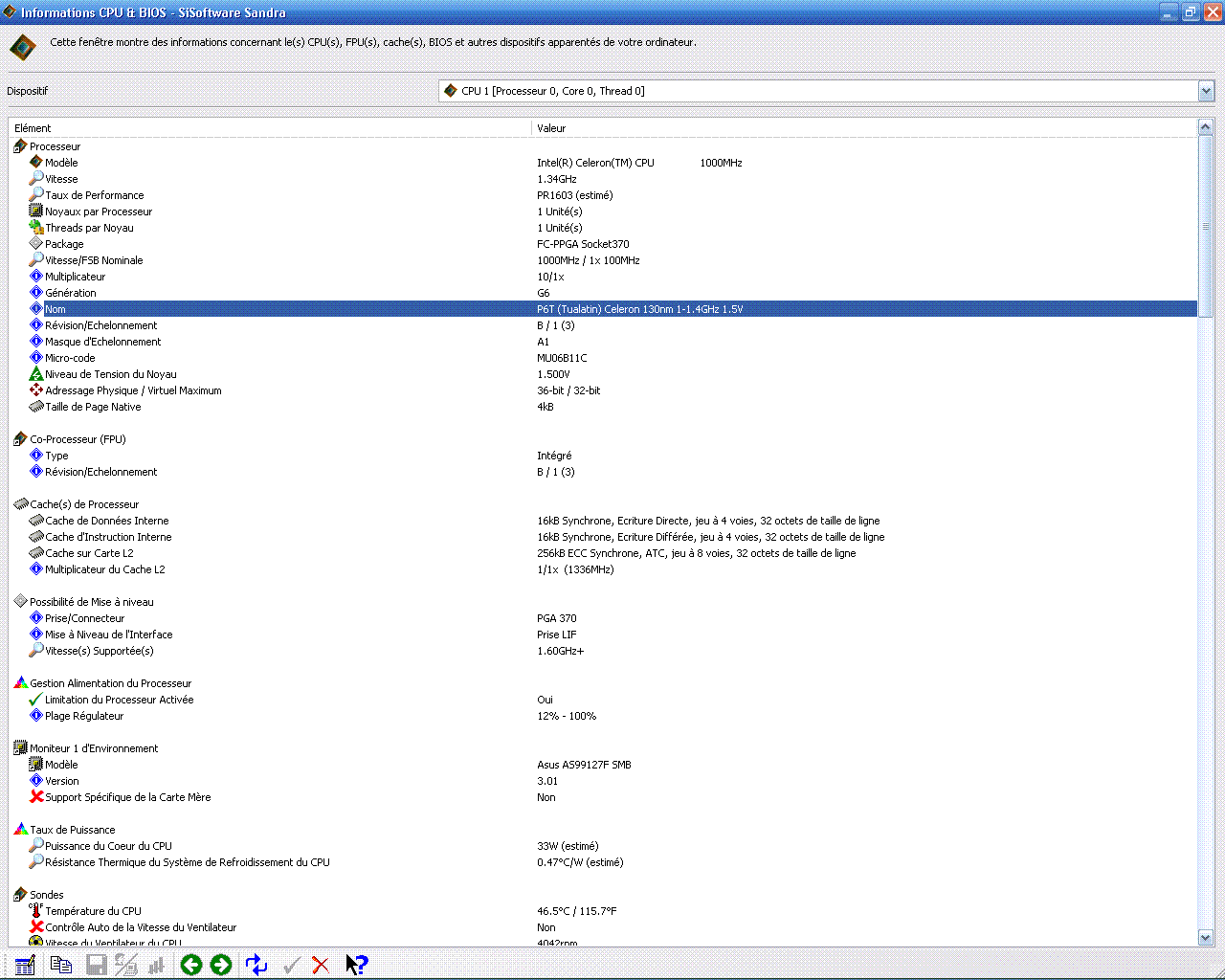Click thermometer icon beside Température du CPU
Screen dimensions: 1225x980
point(35,910)
